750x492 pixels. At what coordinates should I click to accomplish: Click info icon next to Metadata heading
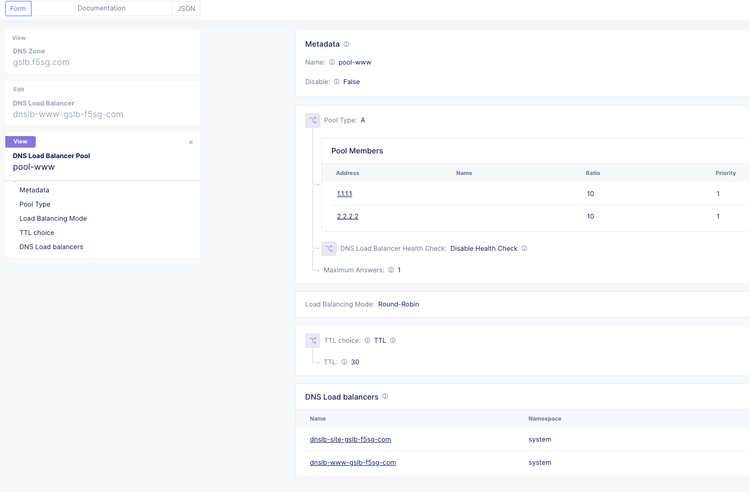click(347, 44)
